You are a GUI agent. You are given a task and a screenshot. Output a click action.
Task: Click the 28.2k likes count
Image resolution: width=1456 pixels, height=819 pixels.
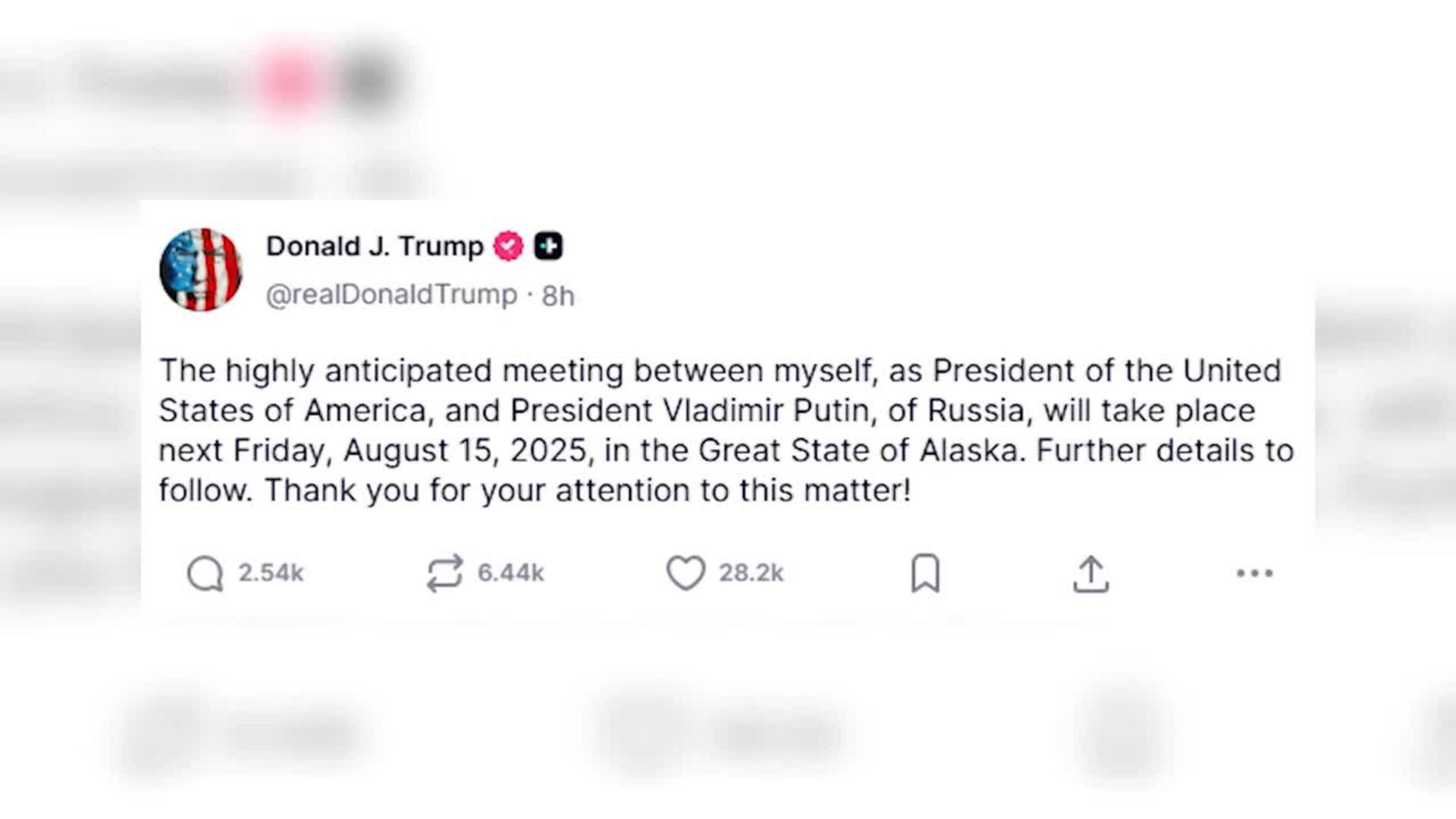751,573
